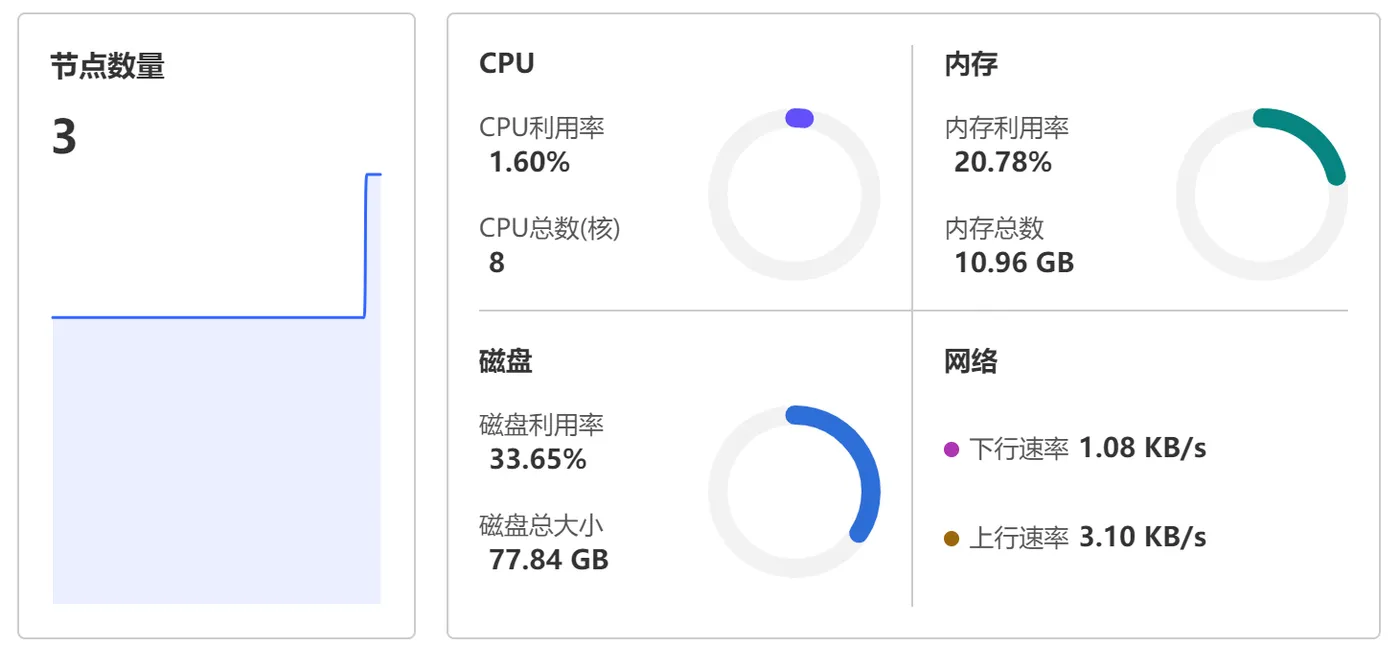
Task: Click the purple downlink rate dot
Action: tap(951, 450)
